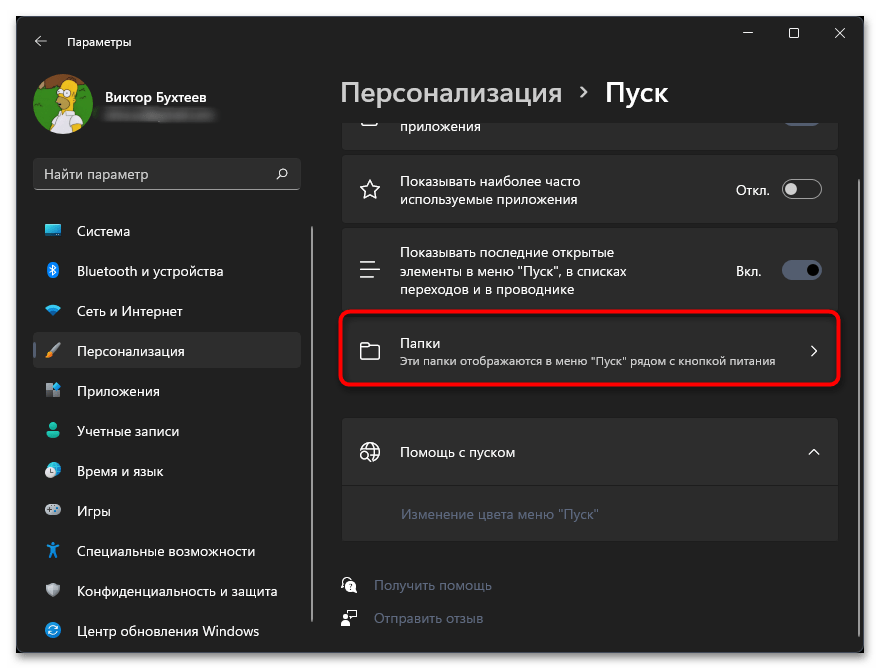Minimize the Параметры window
Image resolution: width=880 pixels, height=669 pixels.
(x=748, y=33)
